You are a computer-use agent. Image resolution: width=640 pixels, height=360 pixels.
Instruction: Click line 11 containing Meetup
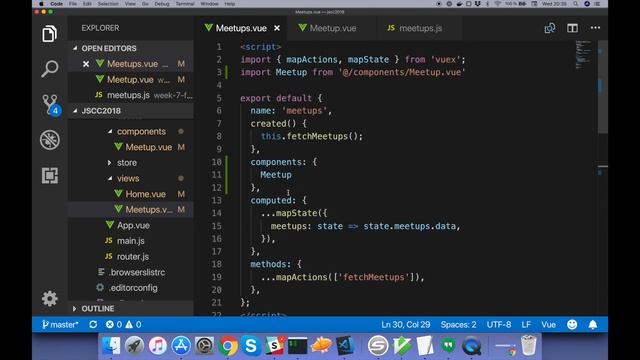point(276,175)
